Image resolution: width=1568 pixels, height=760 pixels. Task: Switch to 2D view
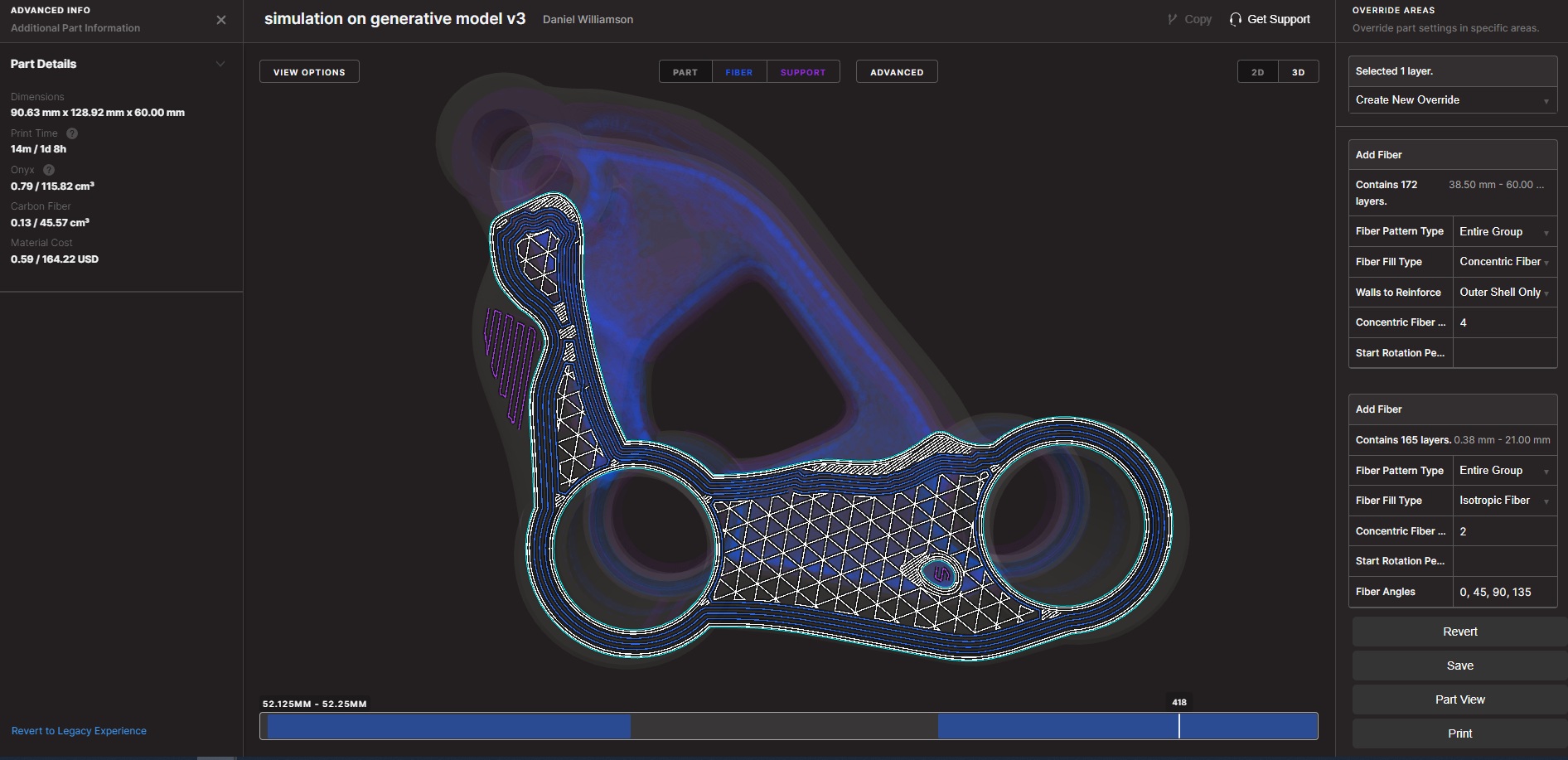tap(1257, 72)
